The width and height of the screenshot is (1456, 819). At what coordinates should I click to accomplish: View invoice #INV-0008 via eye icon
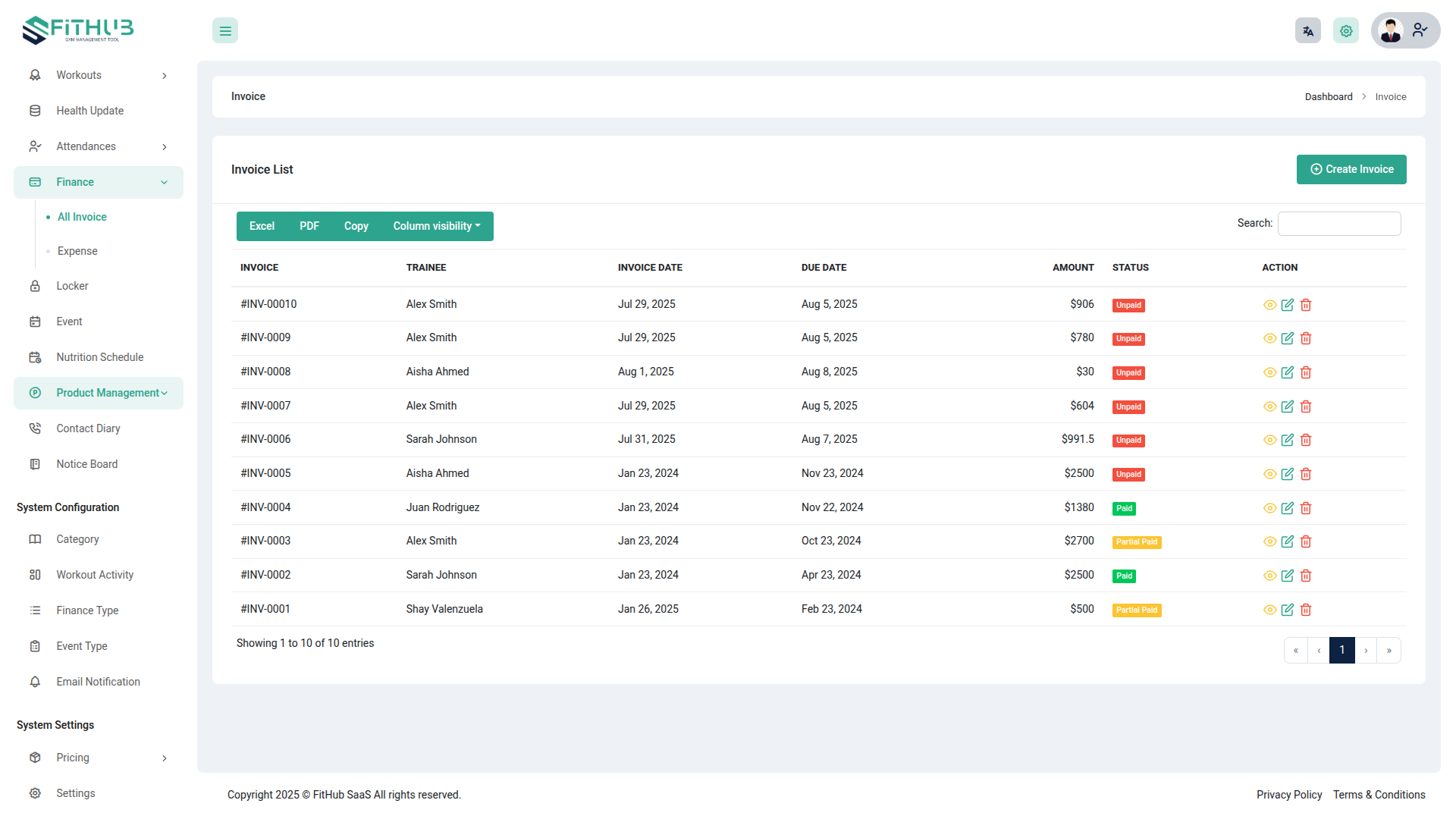pos(1269,372)
